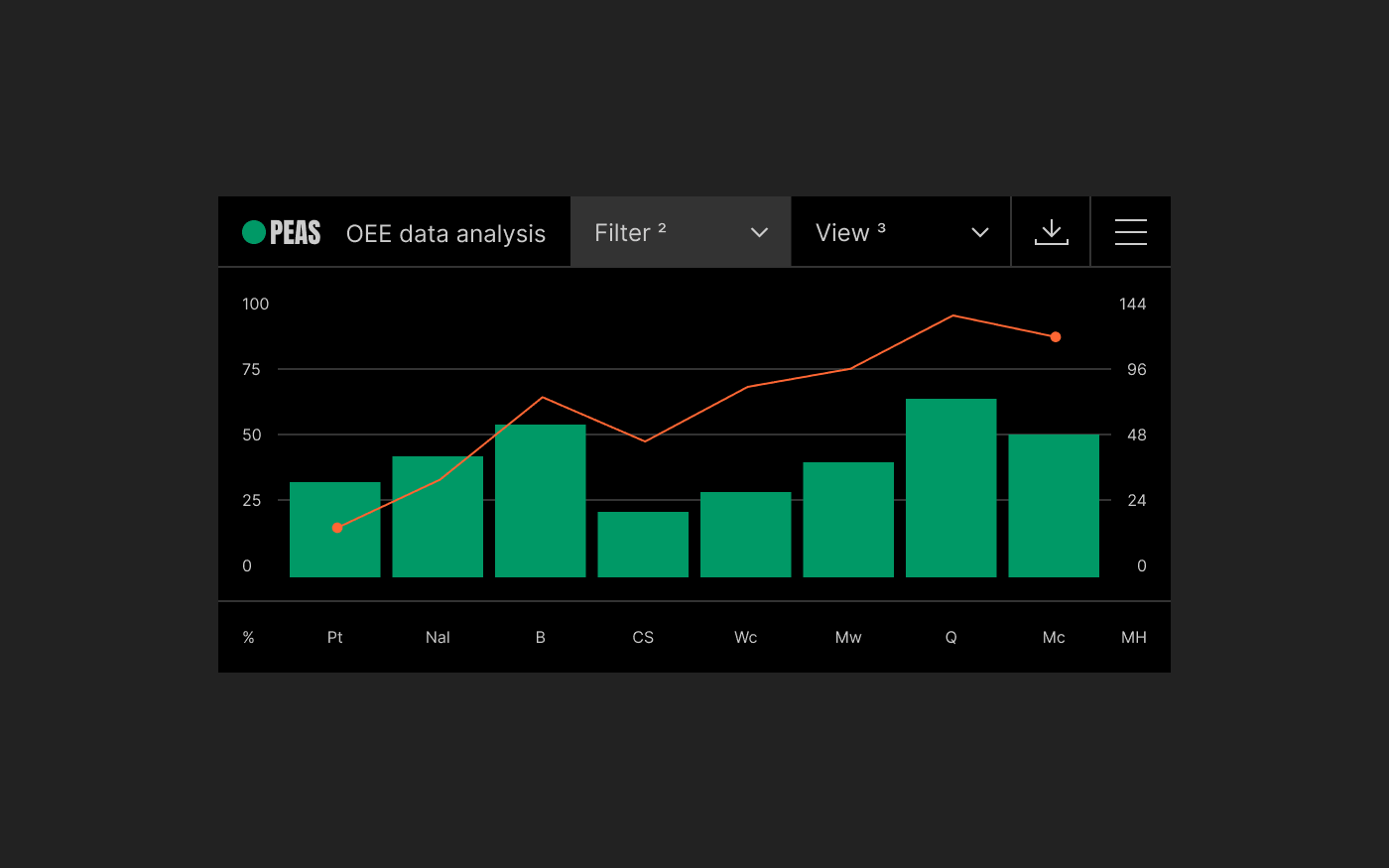The image size is (1389, 868).
Task: Select the green bar for B
Action: coord(540,501)
